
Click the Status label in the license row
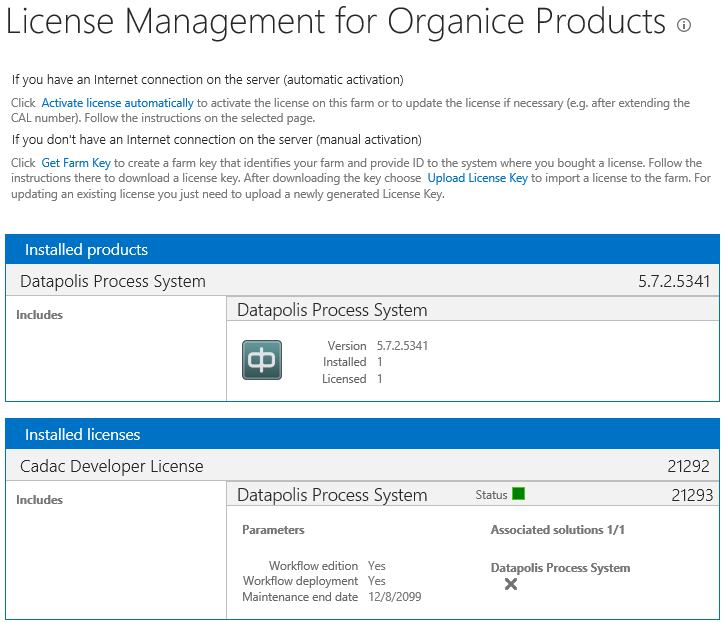click(491, 495)
